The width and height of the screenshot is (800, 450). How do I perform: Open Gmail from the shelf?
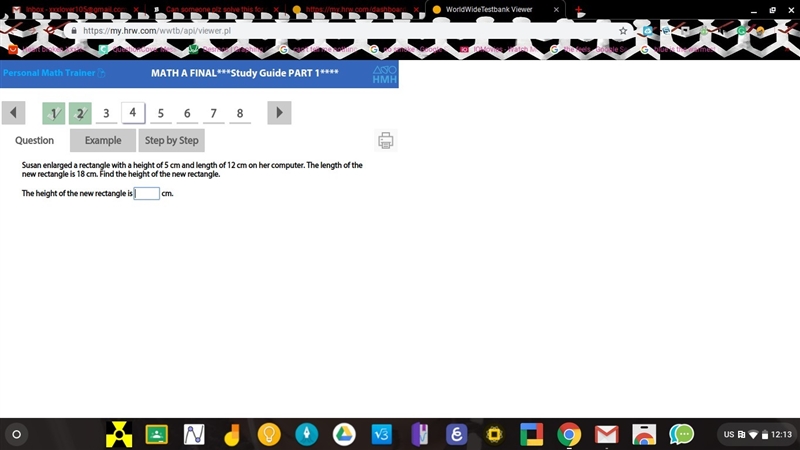607,435
